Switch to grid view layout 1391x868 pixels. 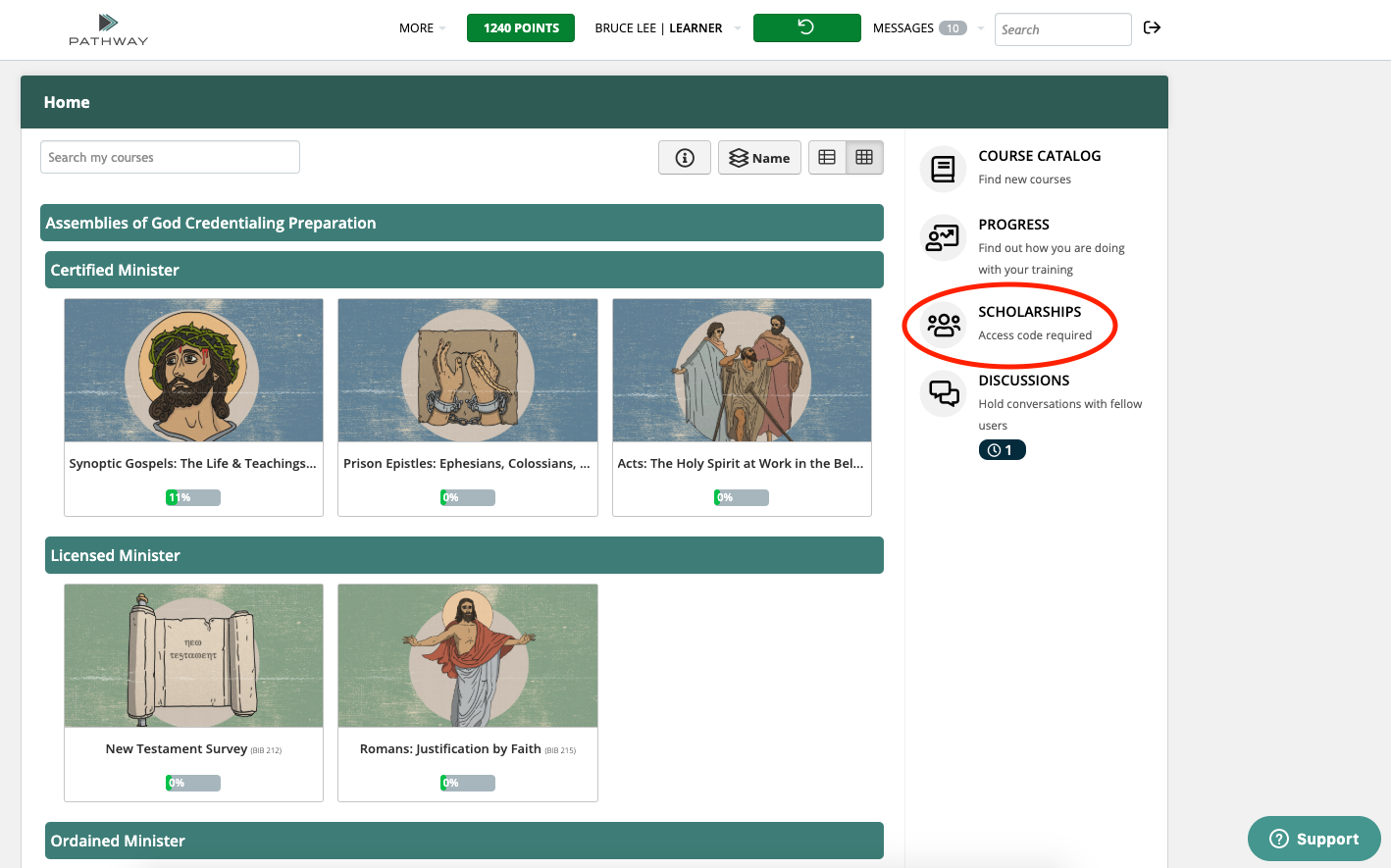(x=864, y=158)
